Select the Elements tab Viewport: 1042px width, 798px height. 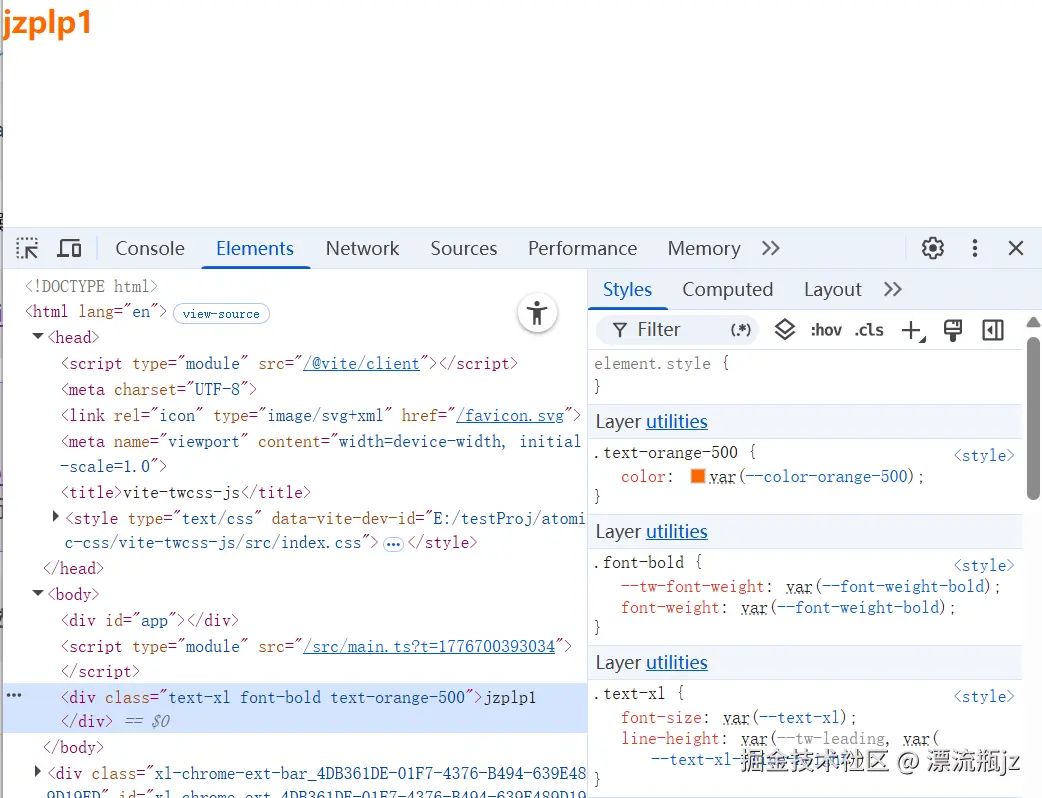pyautogui.click(x=255, y=249)
